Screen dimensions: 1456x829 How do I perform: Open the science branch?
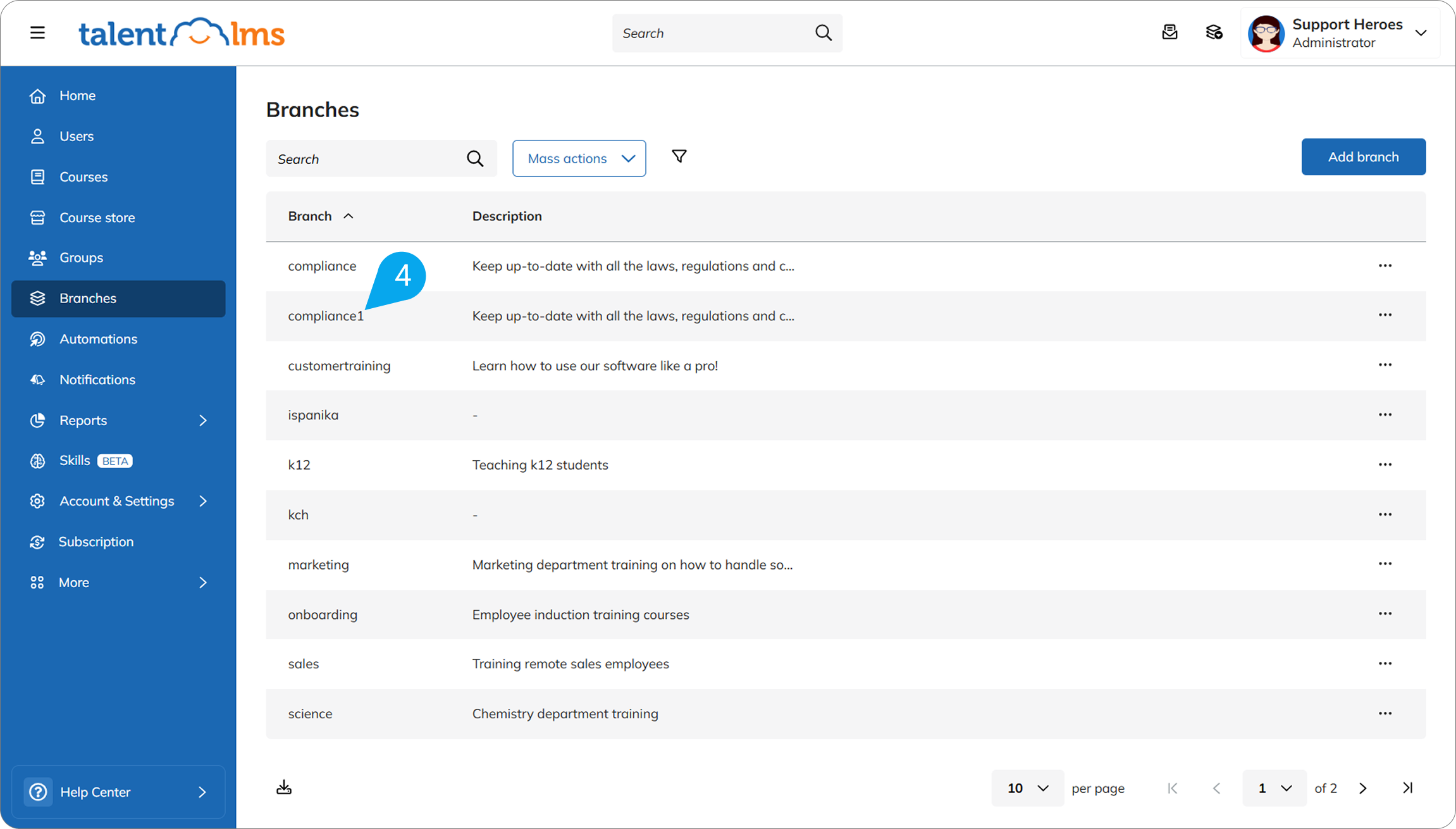tap(310, 714)
